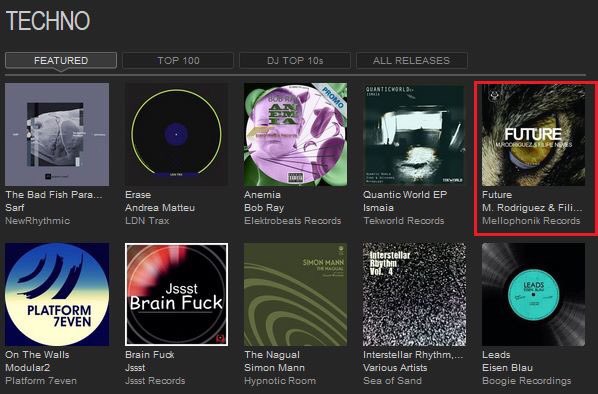The width and height of the screenshot is (598, 394).
Task: Visit artist Ismaia's page
Action: click(x=378, y=207)
